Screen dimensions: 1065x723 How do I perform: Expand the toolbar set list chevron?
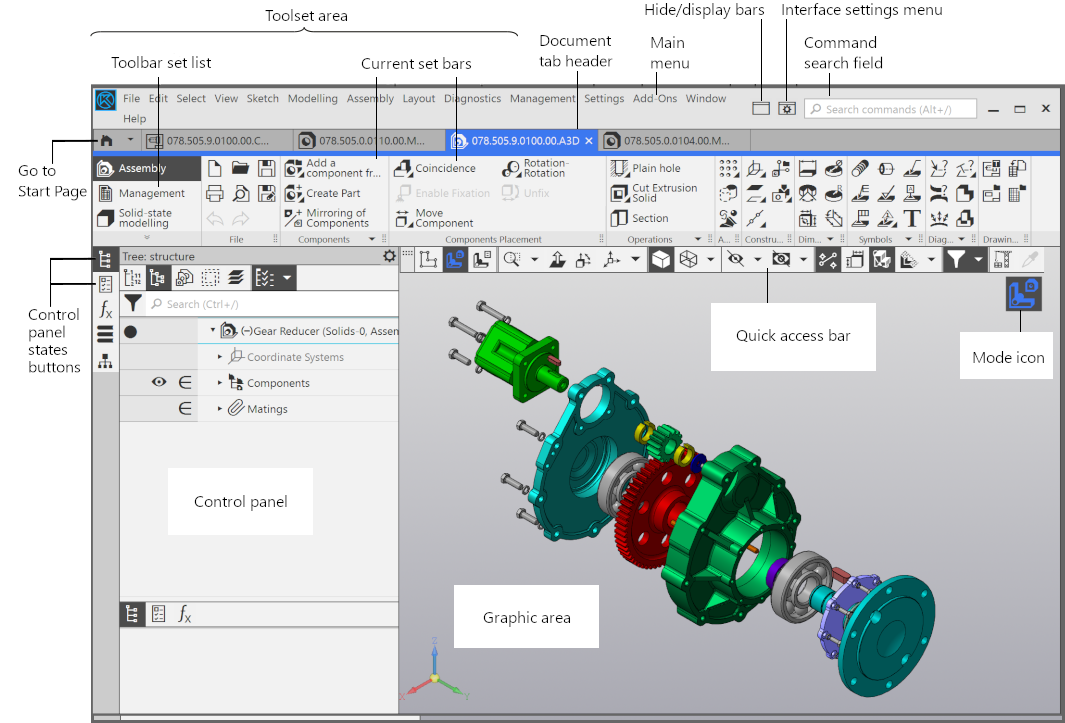point(147,238)
